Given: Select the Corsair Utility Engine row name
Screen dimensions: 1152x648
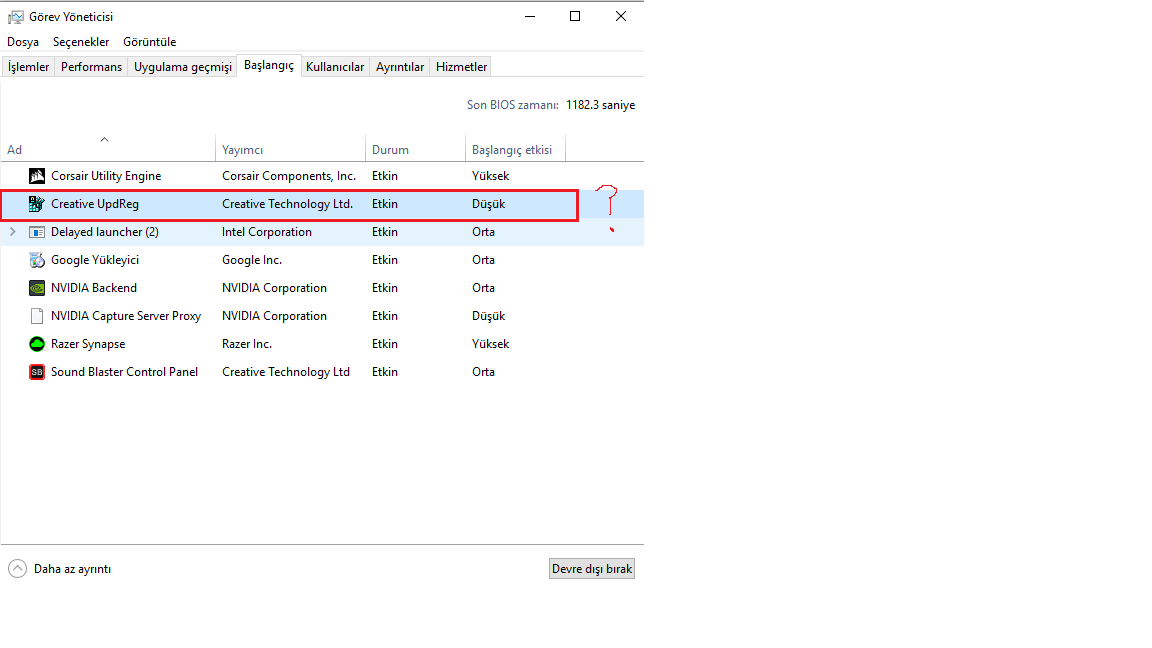Looking at the screenshot, I should pos(106,176).
